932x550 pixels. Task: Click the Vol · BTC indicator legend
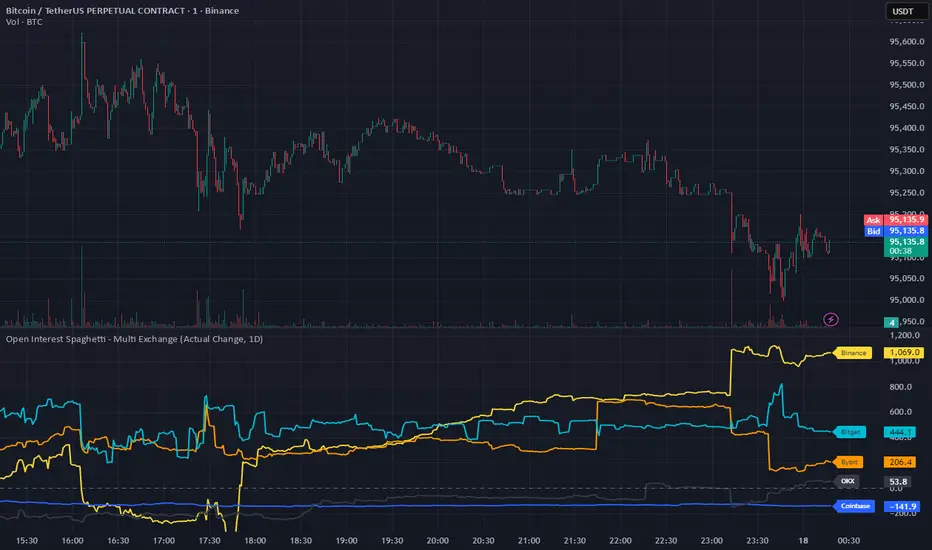pos(24,22)
